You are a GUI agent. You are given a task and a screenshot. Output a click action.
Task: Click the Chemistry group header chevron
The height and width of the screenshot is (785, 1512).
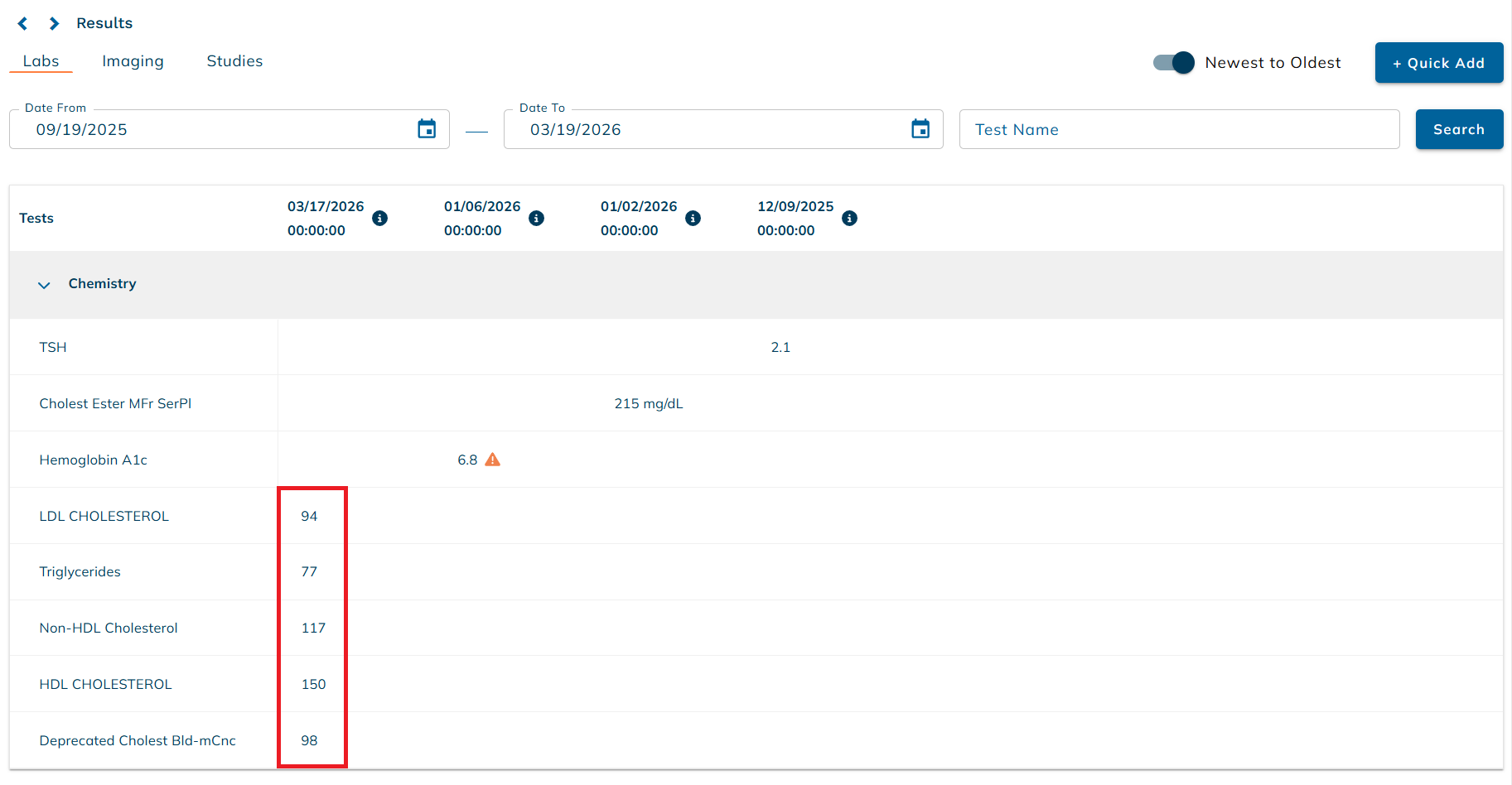click(44, 285)
